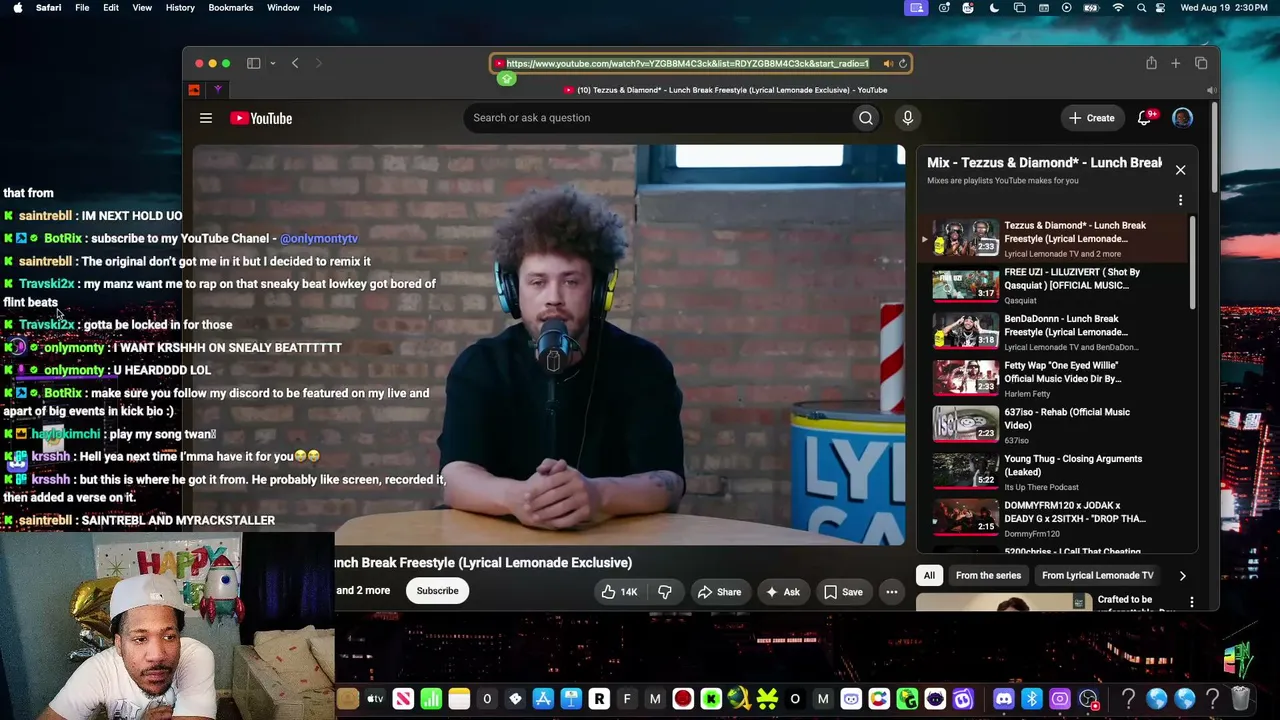This screenshot has width=1280, height=720.
Task: Open Notes from the dock
Action: [x=459, y=699]
